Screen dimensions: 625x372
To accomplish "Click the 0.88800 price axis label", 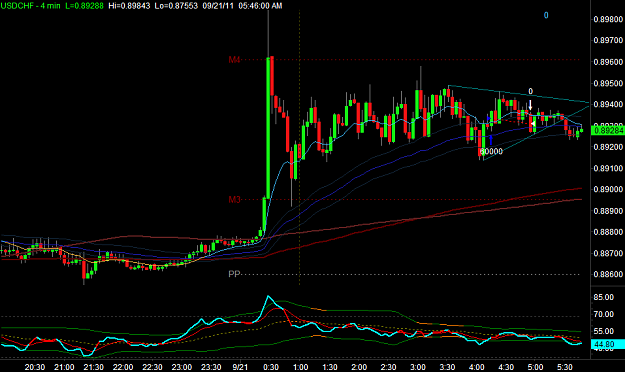I will 608,232.
